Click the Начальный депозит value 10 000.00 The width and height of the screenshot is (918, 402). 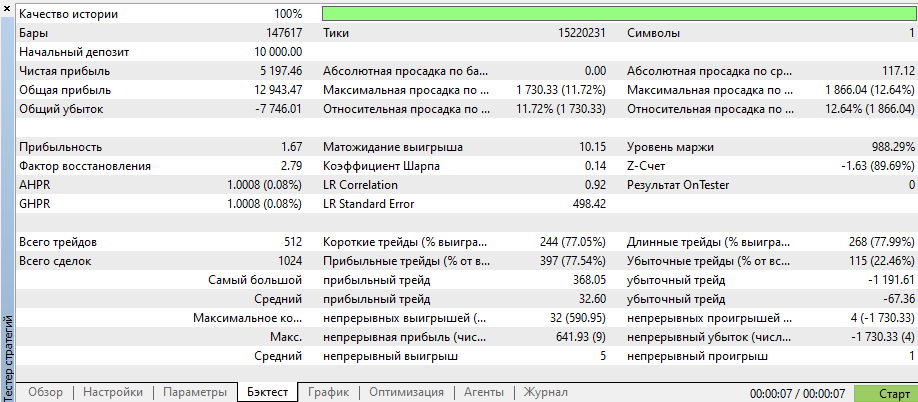(278, 52)
